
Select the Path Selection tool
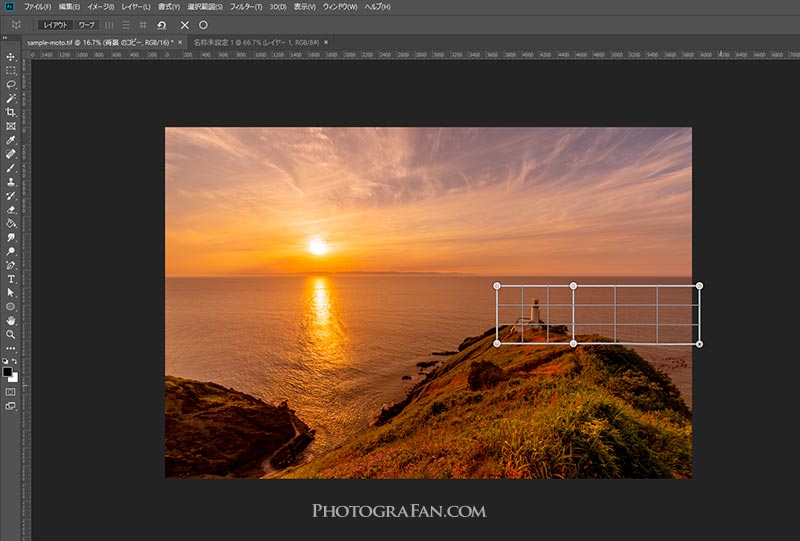(x=10, y=292)
